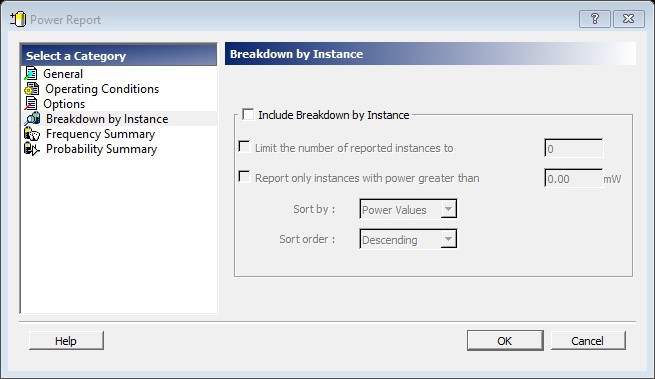Select Operating Conditions category label
655x379 pixels.
click(102, 89)
